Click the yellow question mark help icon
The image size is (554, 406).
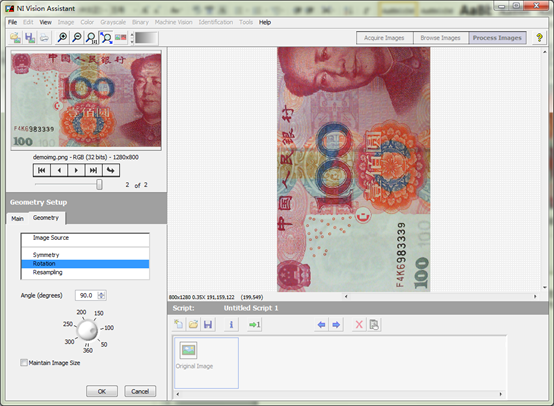pyautogui.click(x=539, y=37)
